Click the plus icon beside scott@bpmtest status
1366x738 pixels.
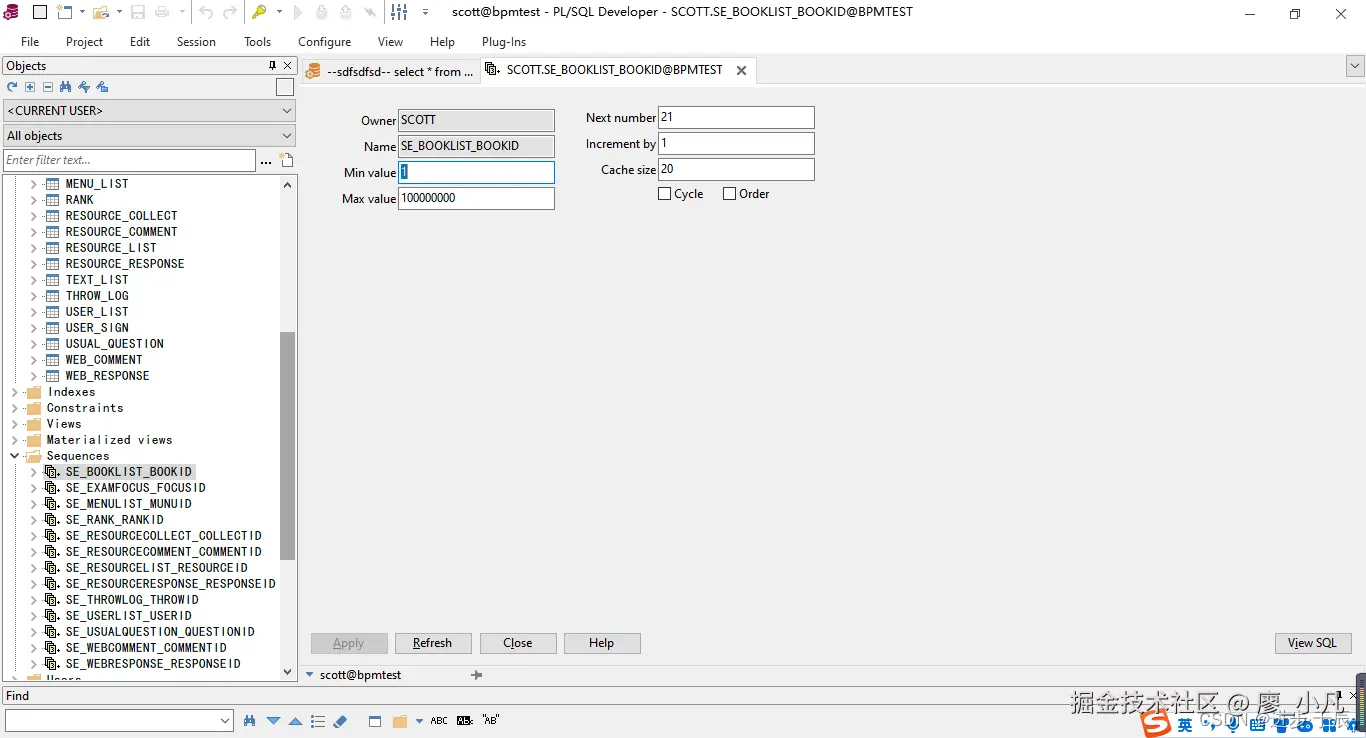click(x=477, y=675)
